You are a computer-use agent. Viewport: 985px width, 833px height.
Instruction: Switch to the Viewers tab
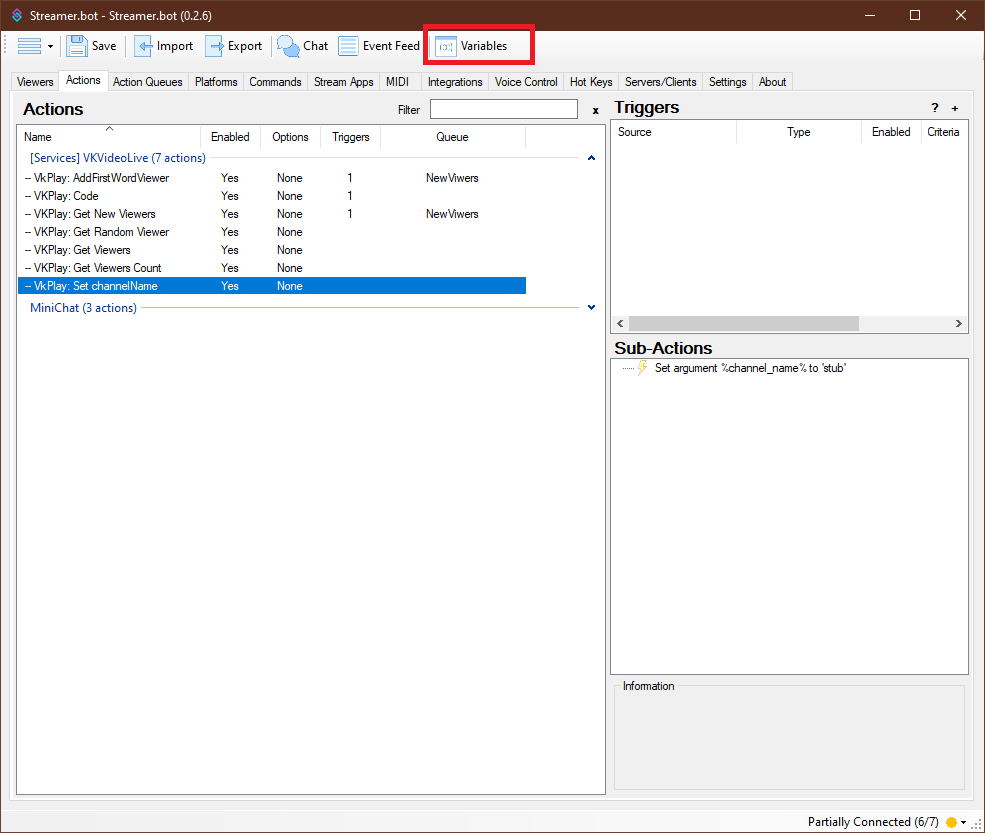35,82
